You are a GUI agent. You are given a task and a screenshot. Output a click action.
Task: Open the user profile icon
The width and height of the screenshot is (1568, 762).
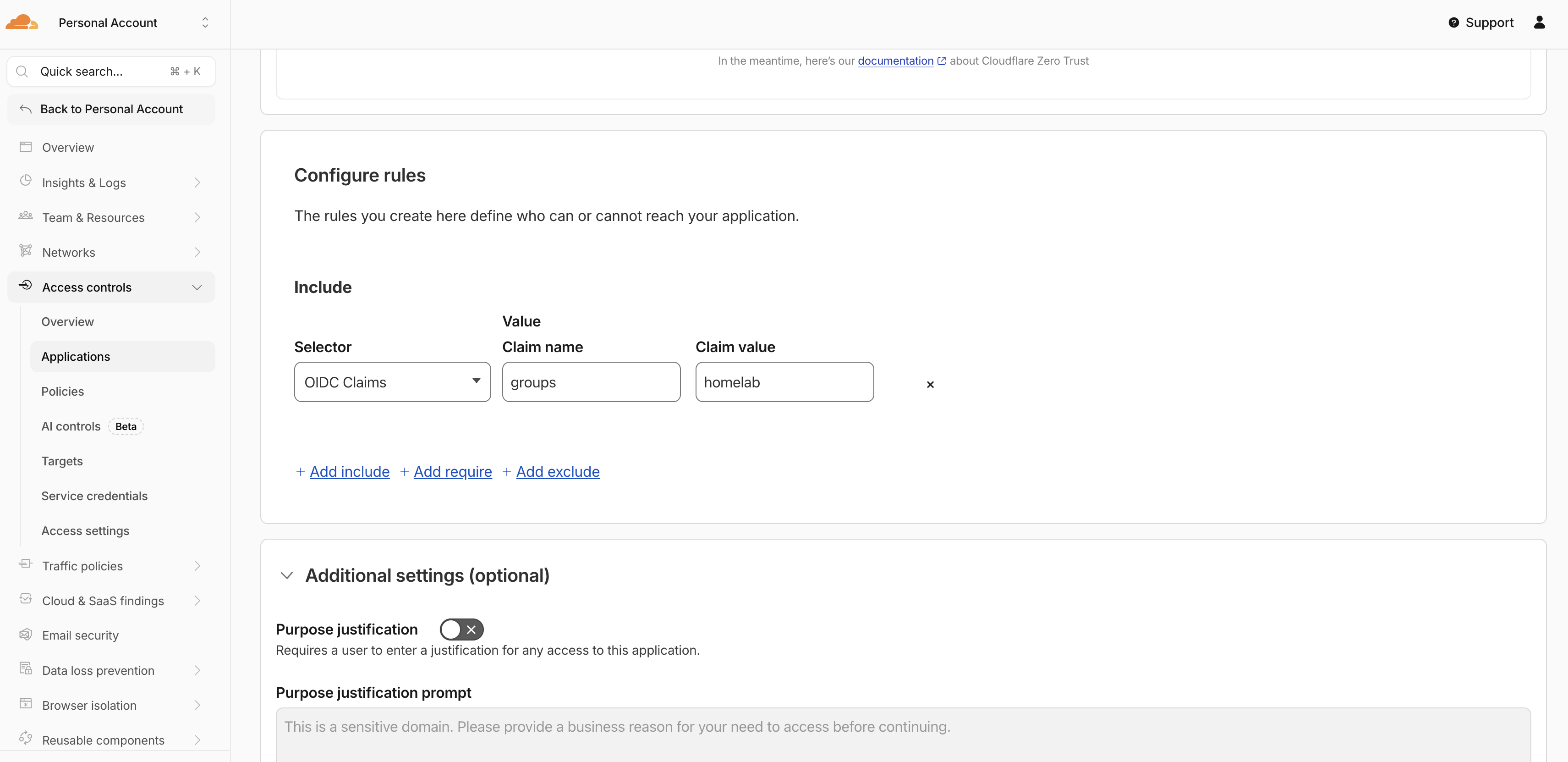pyautogui.click(x=1540, y=22)
